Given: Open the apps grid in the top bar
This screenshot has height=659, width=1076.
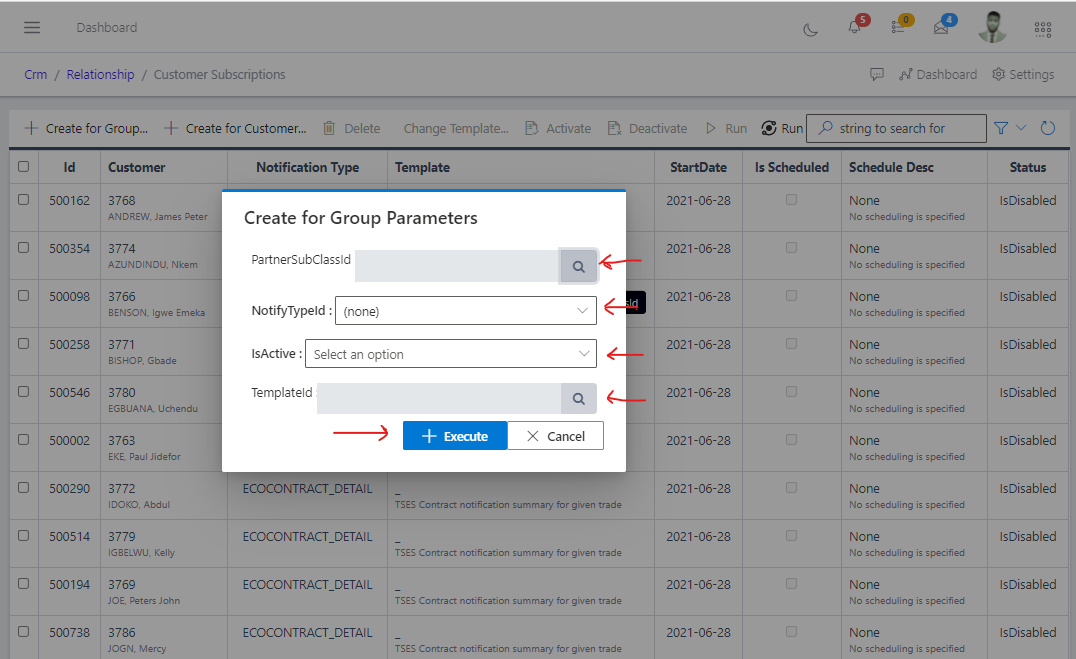Looking at the screenshot, I should pos(1043,29).
